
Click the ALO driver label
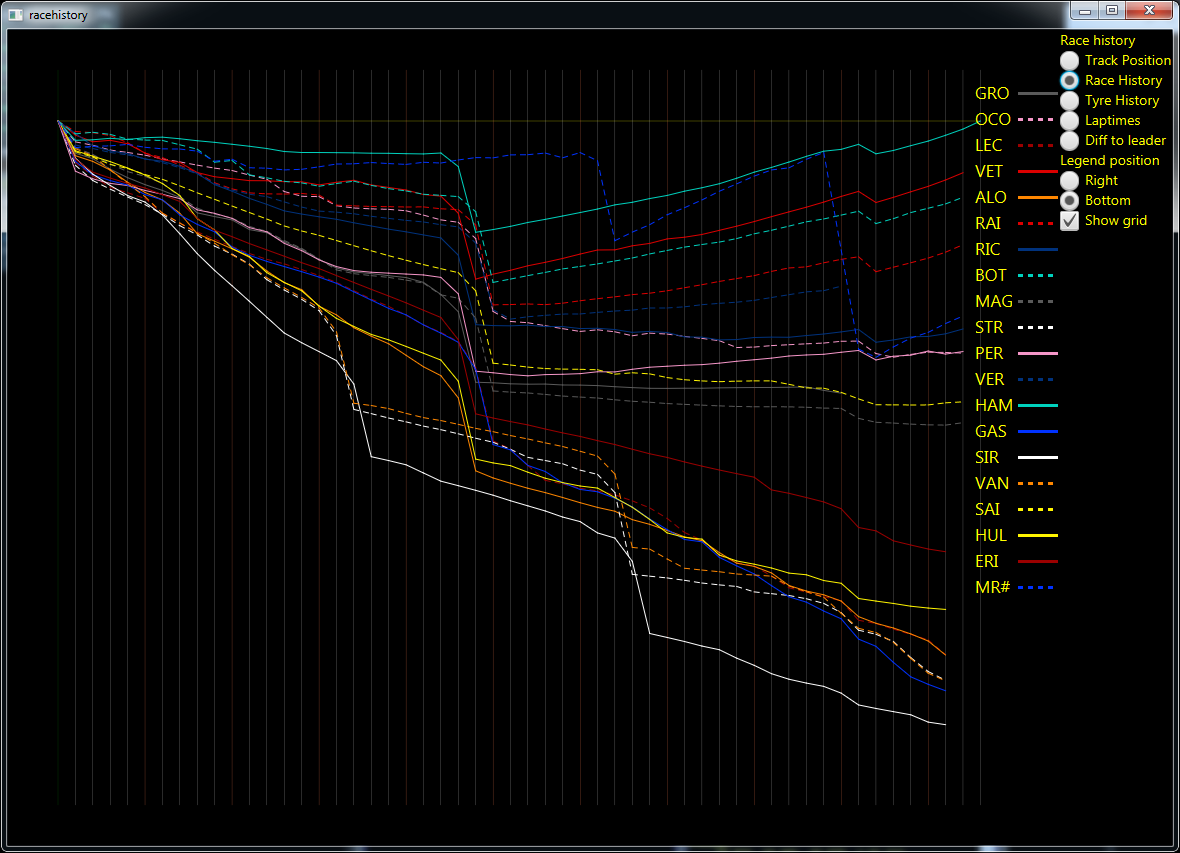click(x=990, y=197)
